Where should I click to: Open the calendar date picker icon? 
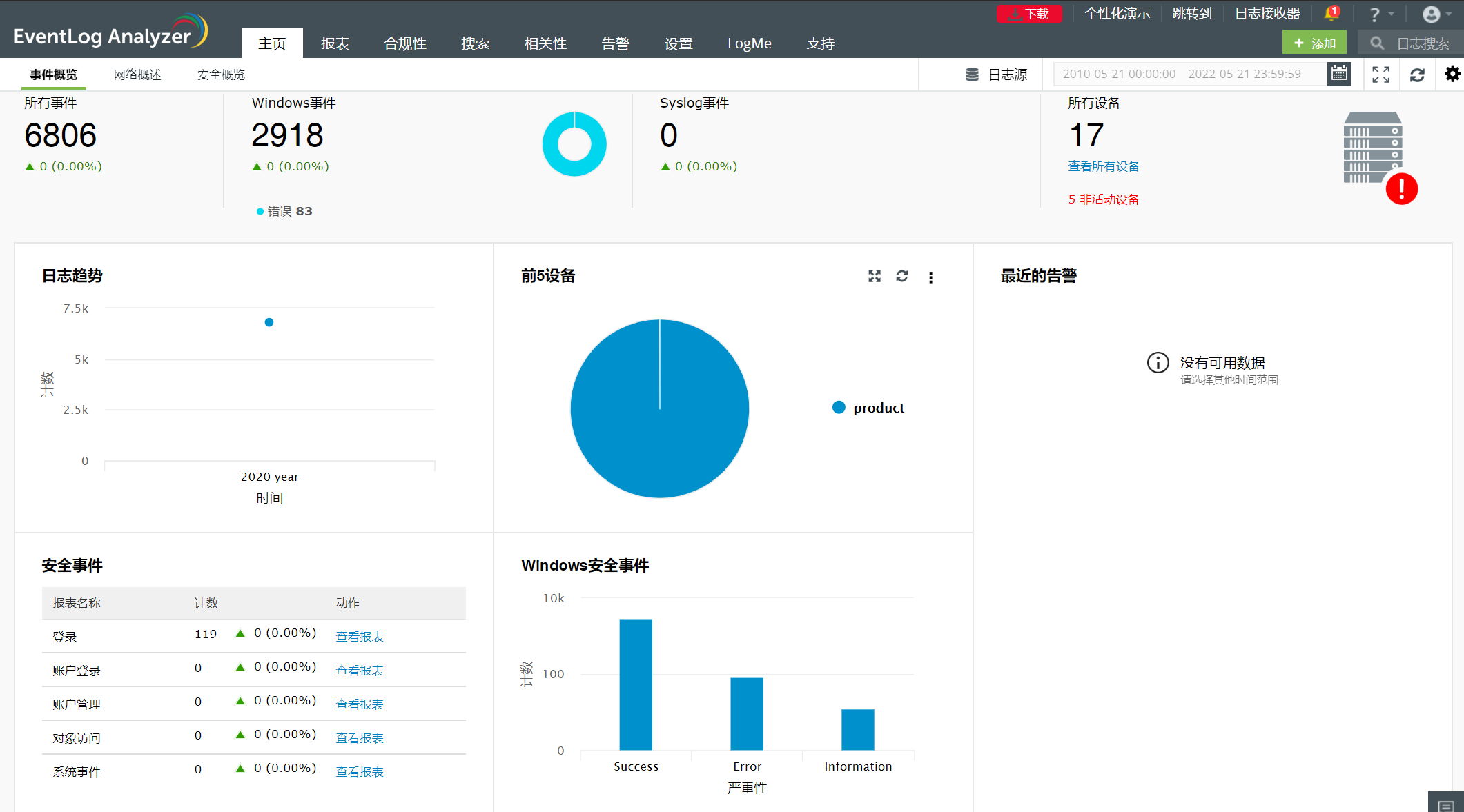pyautogui.click(x=1339, y=74)
